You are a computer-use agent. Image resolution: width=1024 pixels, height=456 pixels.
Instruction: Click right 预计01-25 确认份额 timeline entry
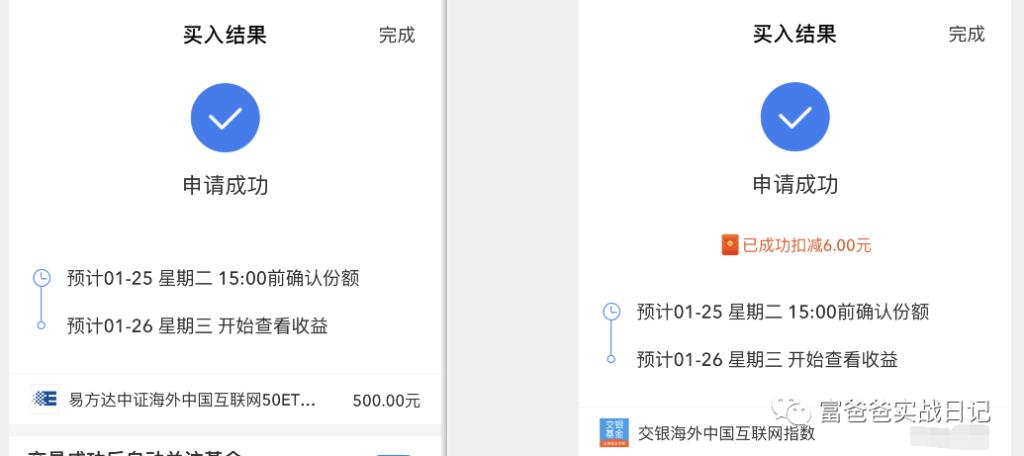coord(782,313)
